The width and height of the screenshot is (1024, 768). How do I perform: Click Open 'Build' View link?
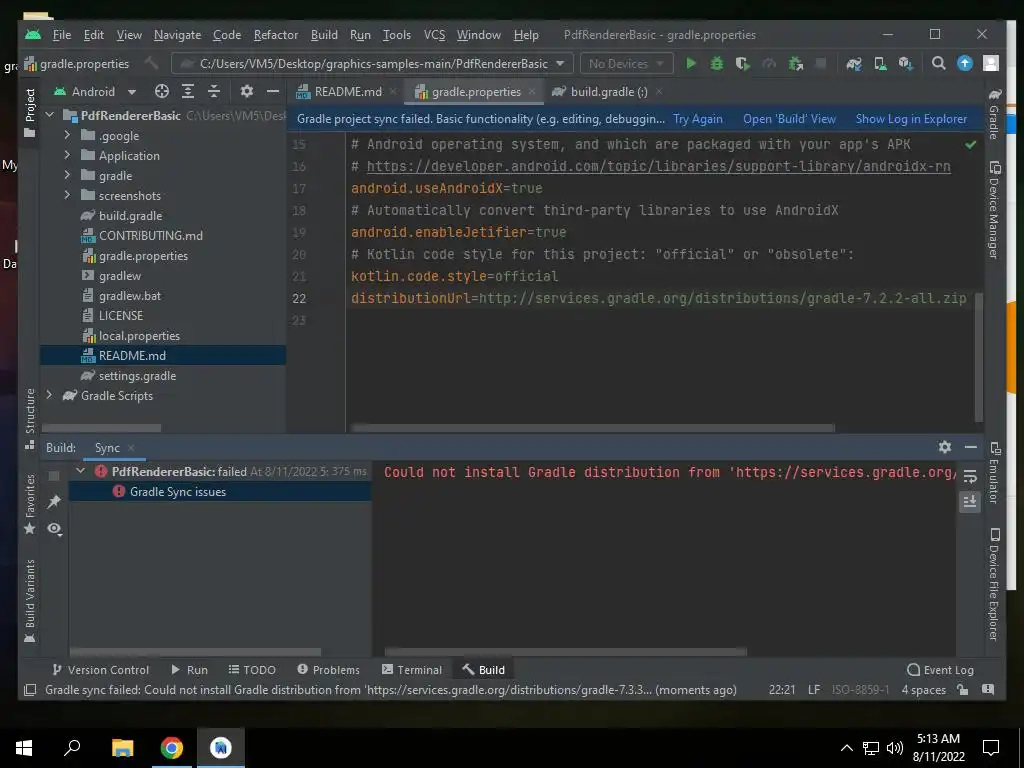[789, 119]
